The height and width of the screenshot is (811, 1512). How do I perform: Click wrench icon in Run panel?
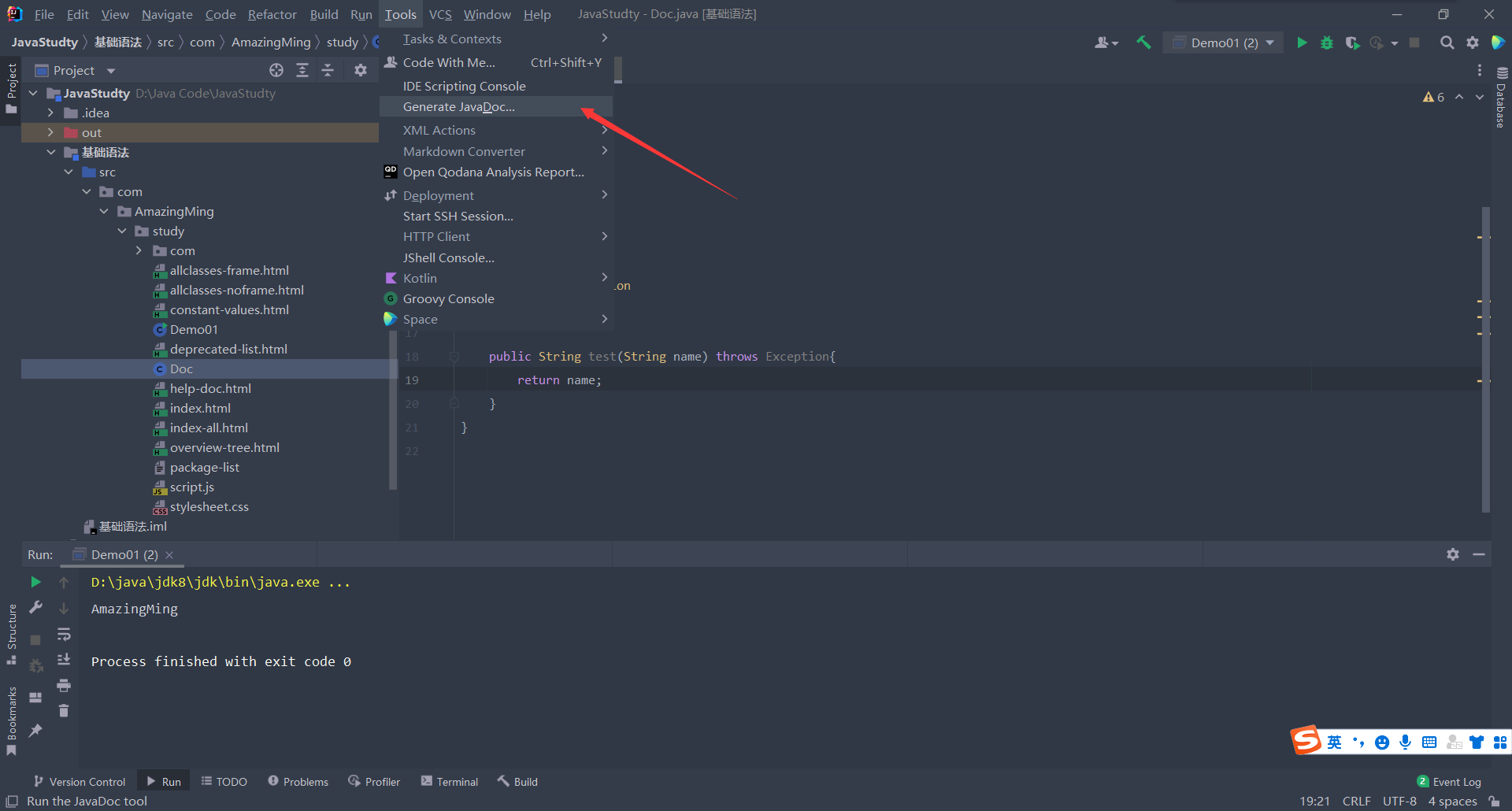tap(35, 607)
